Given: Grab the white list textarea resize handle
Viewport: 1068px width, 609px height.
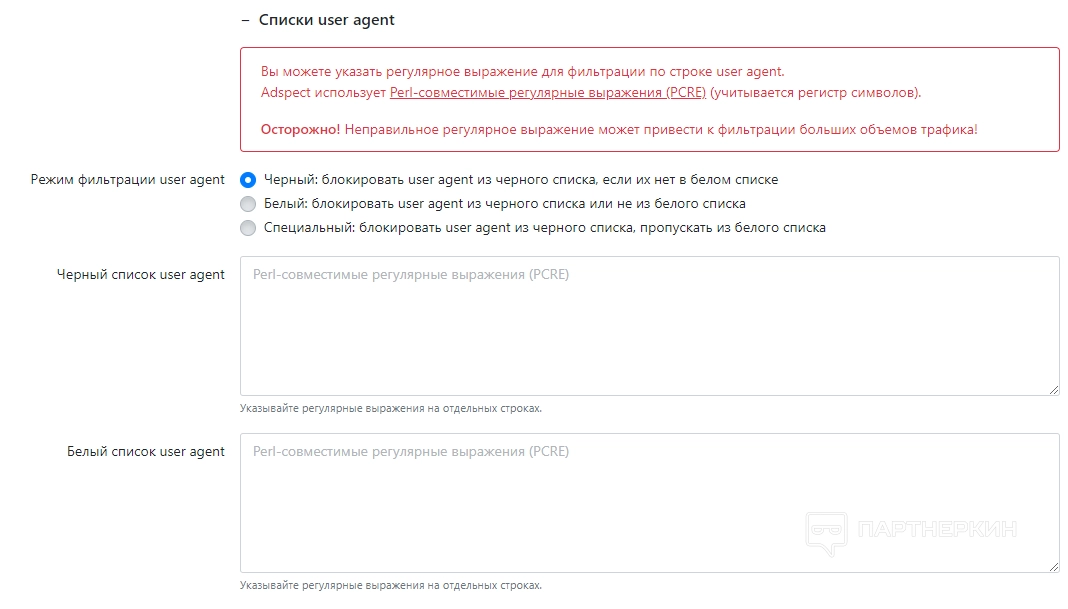Looking at the screenshot, I should coord(1054,567).
